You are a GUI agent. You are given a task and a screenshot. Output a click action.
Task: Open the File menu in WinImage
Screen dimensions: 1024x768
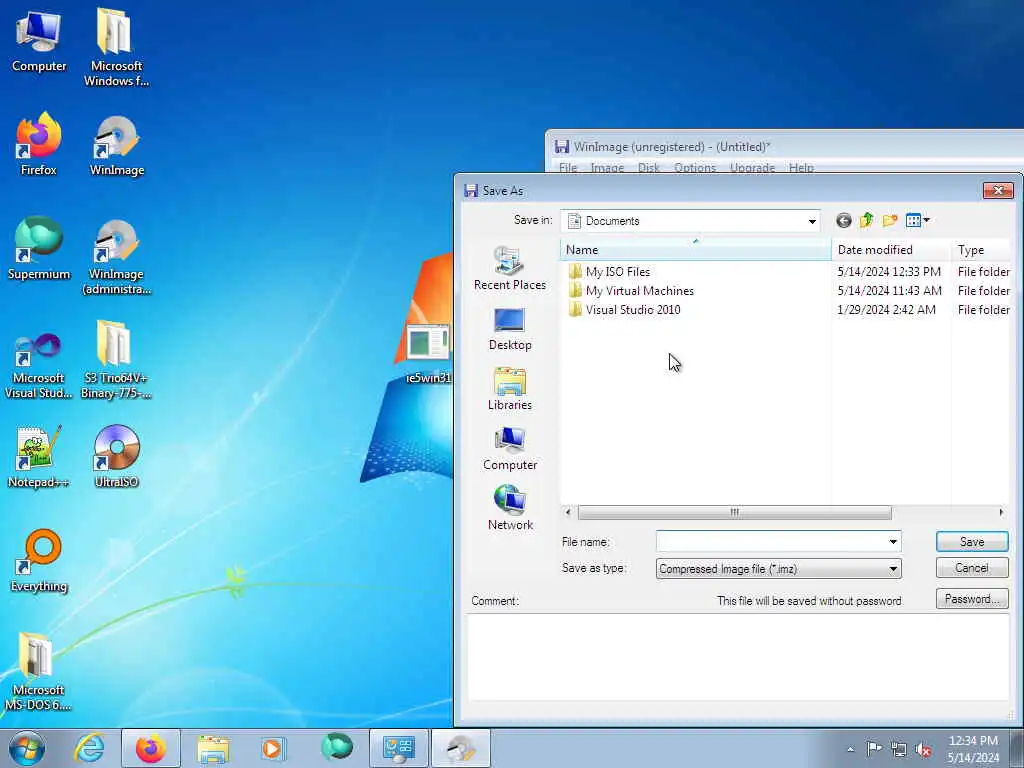pyautogui.click(x=568, y=168)
